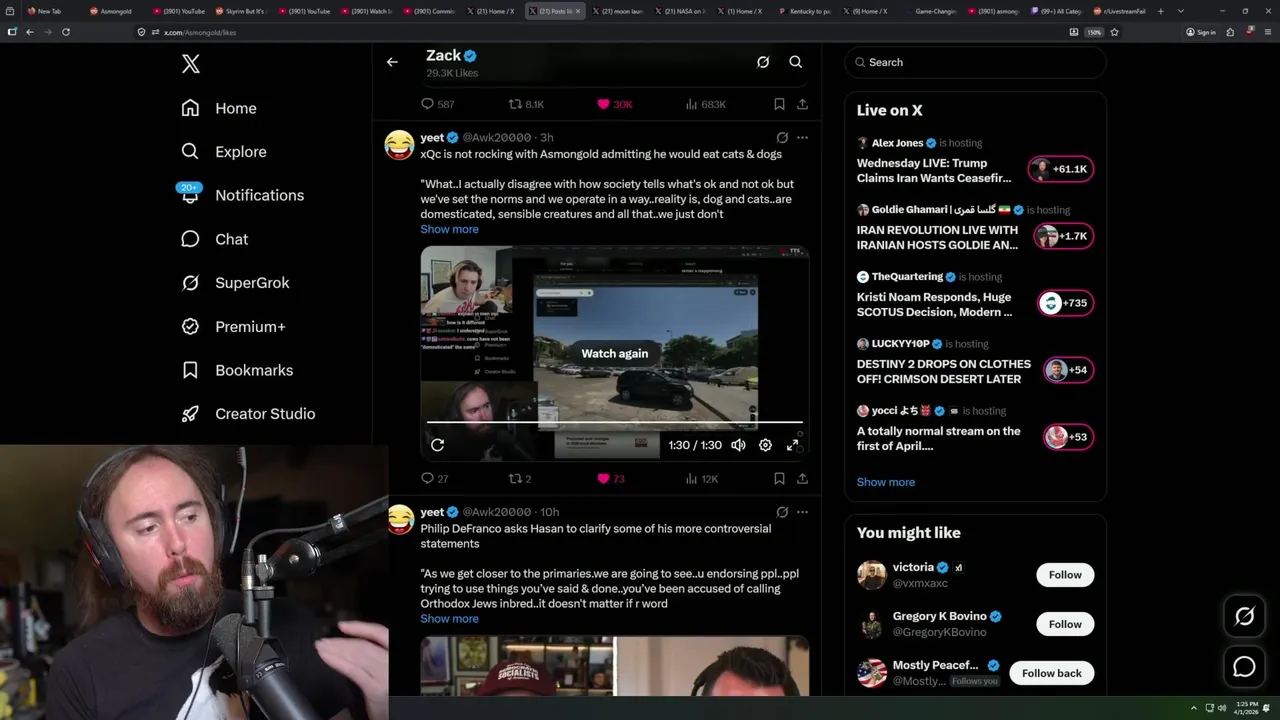This screenshot has width=1280, height=720.
Task: Open the Home page from the sidebar
Action: point(219,108)
